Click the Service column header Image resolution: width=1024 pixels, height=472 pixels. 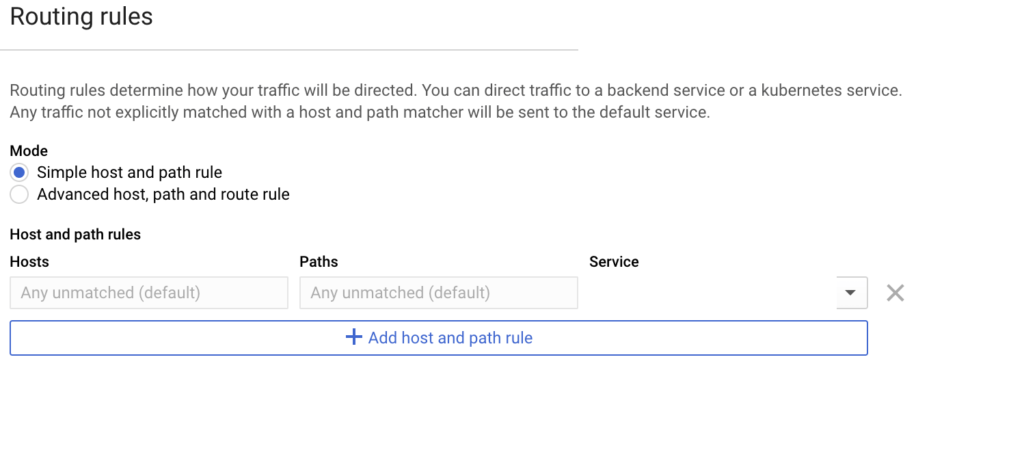tap(614, 262)
